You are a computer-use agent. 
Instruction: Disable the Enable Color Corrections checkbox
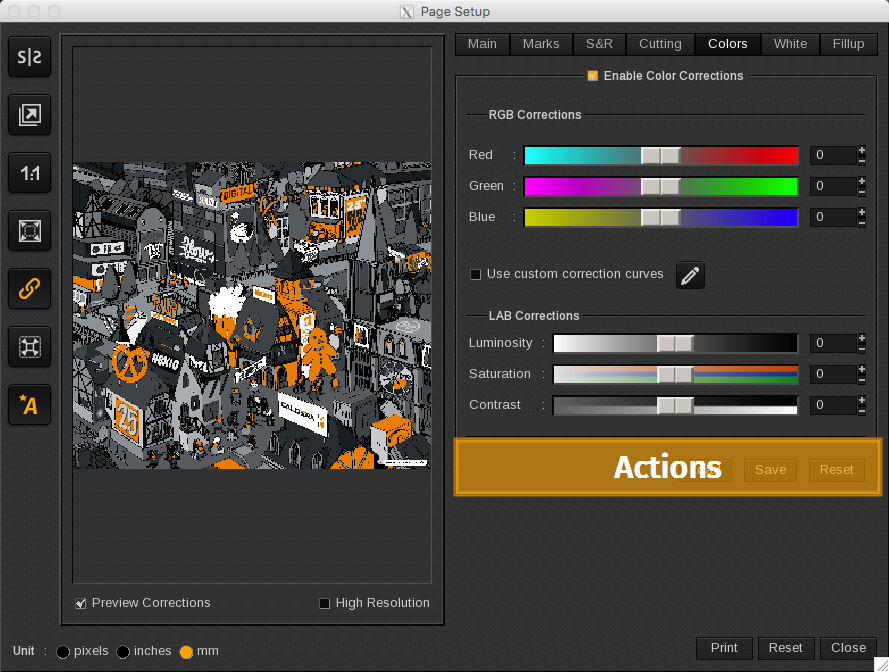point(593,76)
